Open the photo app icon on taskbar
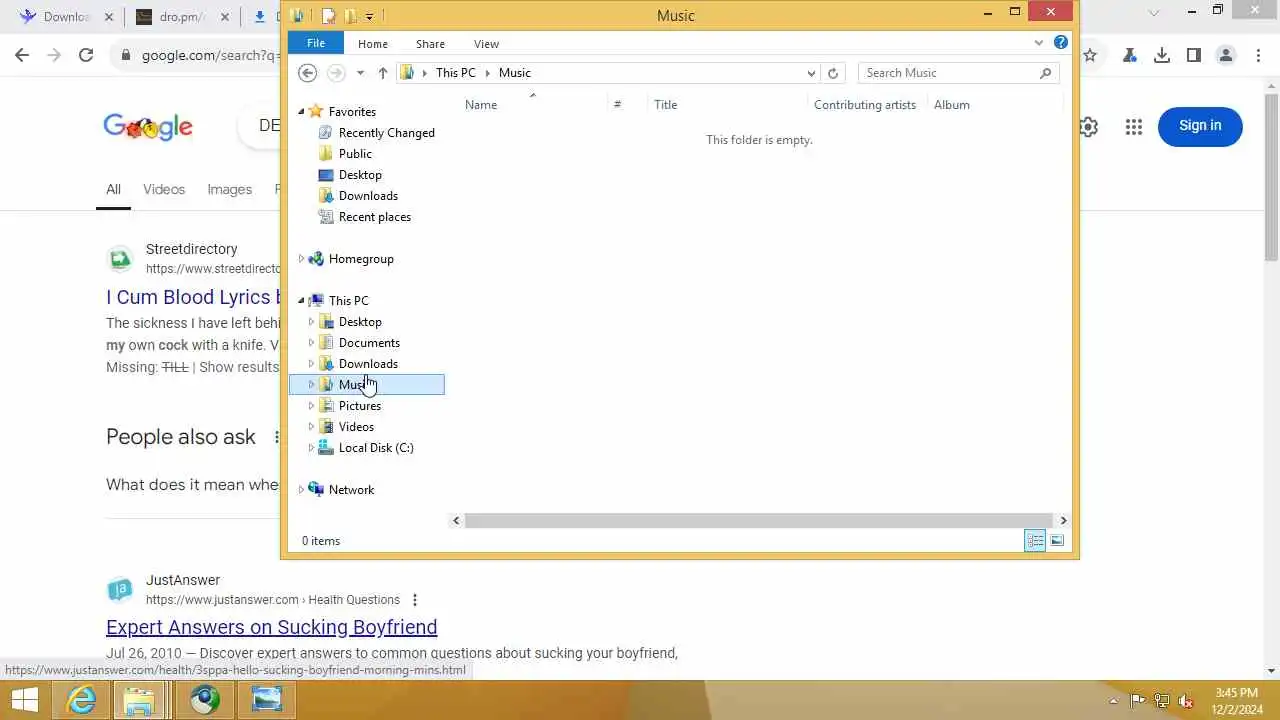The height and width of the screenshot is (720, 1280). [267, 700]
